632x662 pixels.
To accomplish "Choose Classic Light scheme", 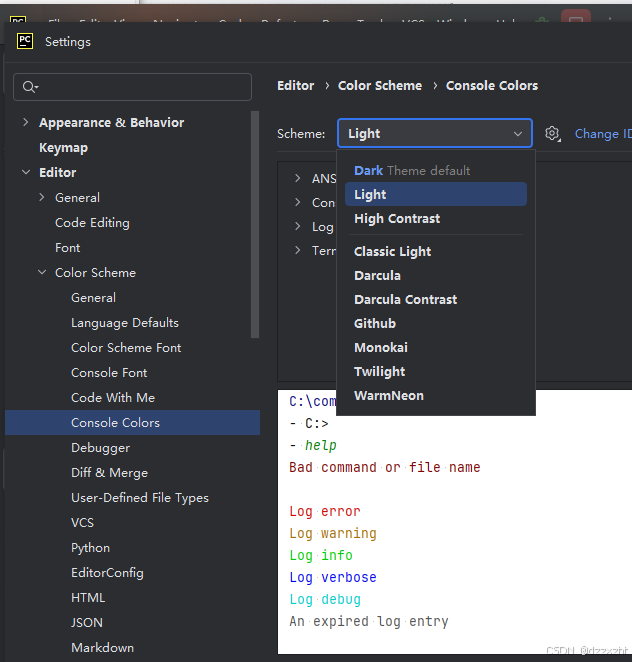I will tap(436, 251).
